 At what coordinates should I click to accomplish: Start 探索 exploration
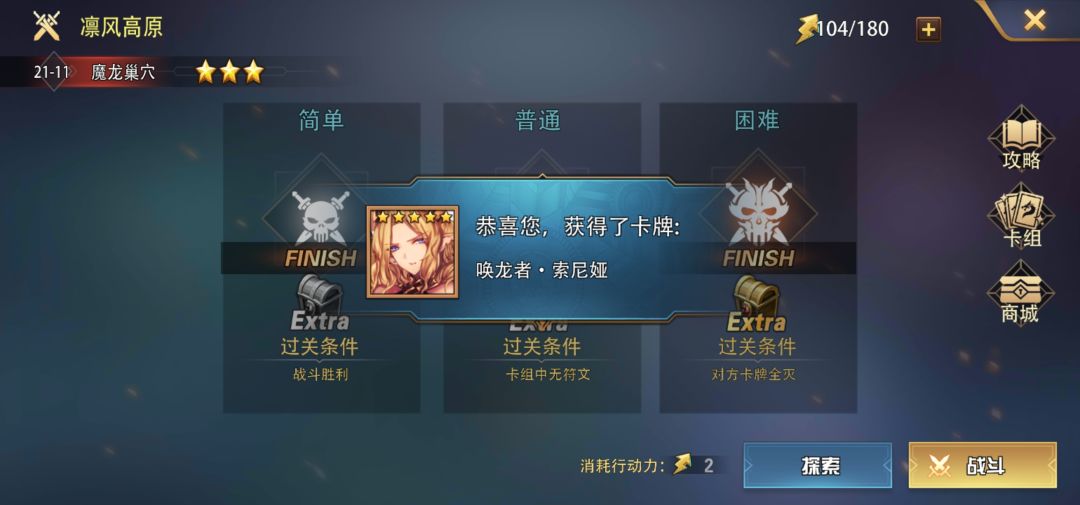point(818,466)
